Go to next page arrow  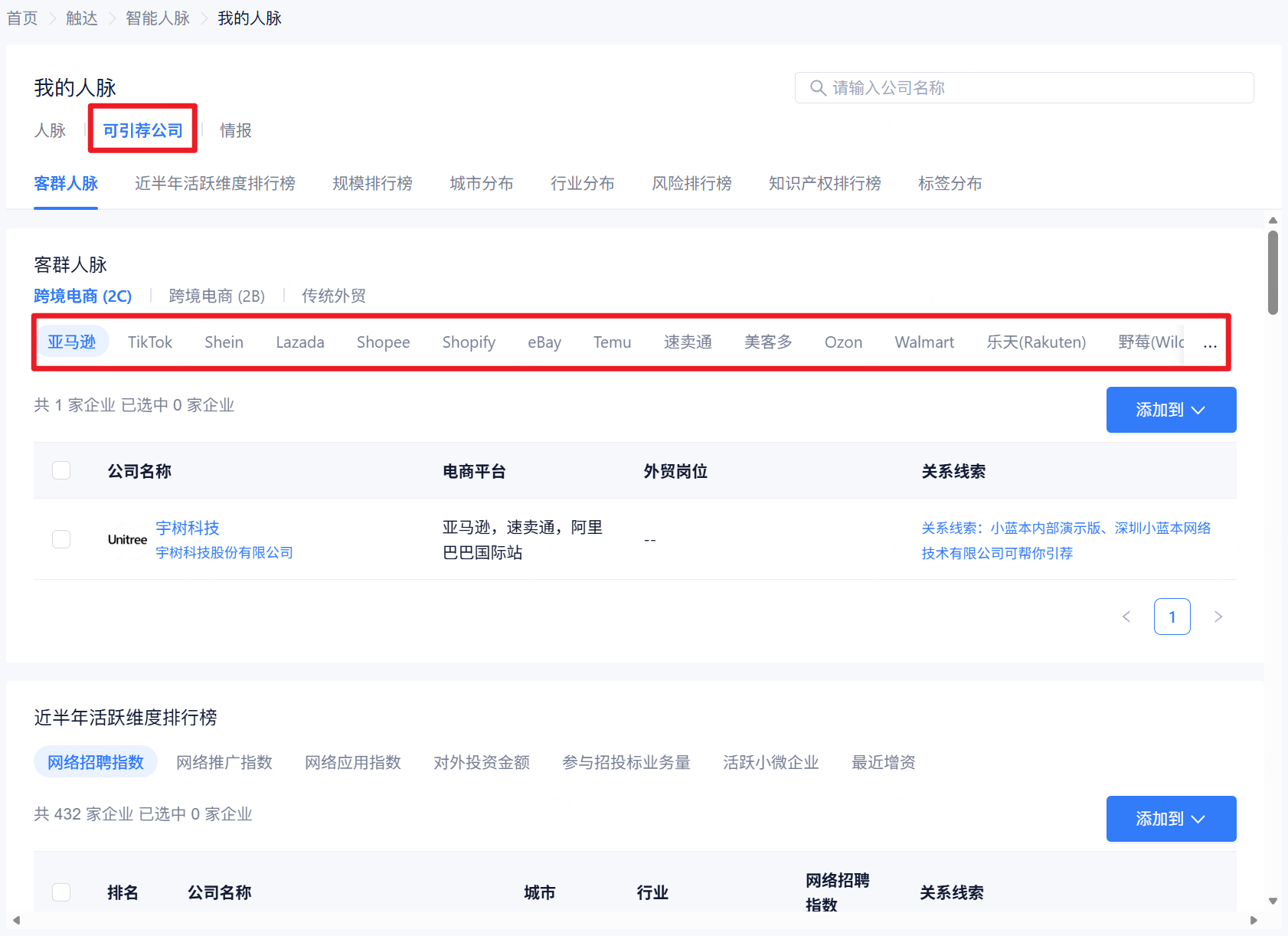point(1218,617)
